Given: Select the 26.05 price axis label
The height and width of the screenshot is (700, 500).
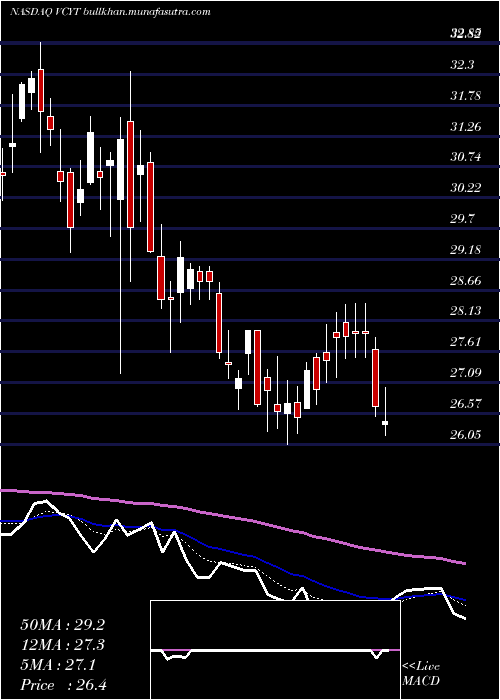Looking at the screenshot, I should click(466, 434).
